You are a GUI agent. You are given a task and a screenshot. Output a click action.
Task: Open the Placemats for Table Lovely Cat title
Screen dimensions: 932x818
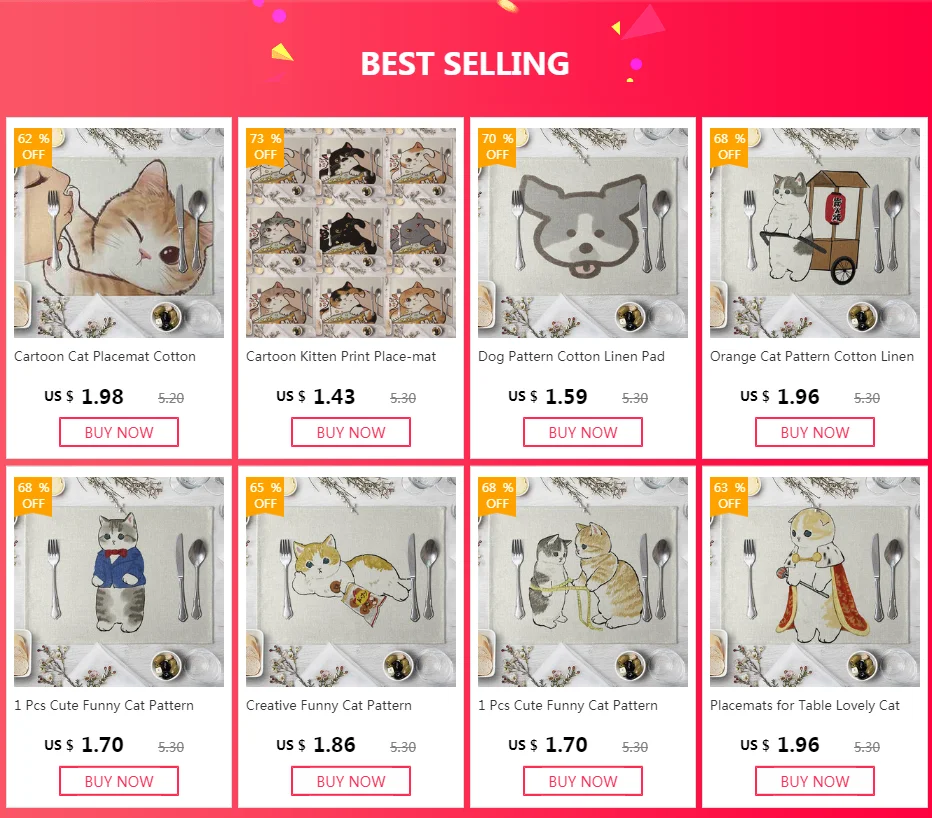[x=805, y=705]
